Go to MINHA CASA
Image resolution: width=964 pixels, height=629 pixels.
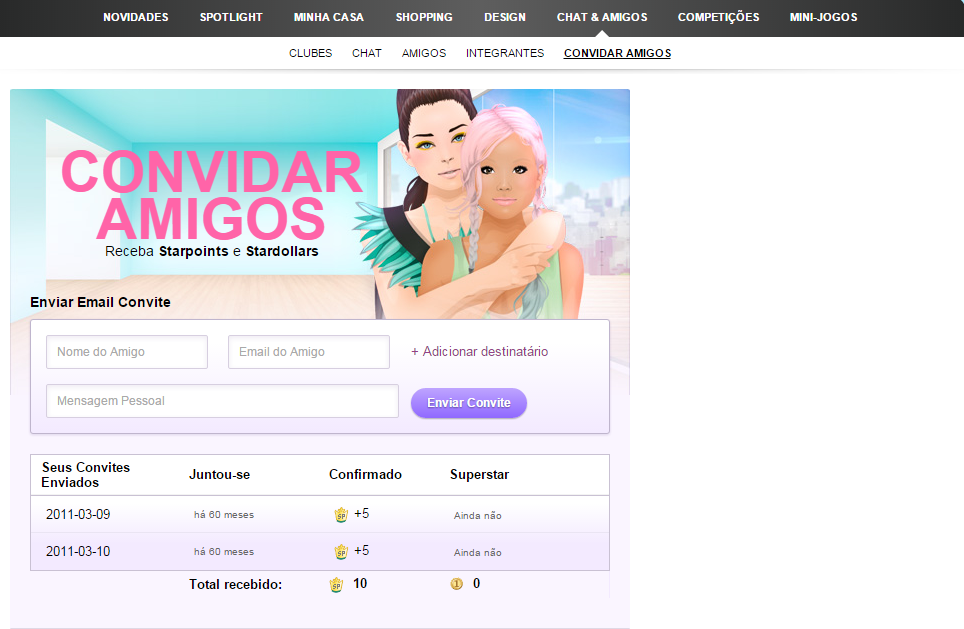point(328,17)
